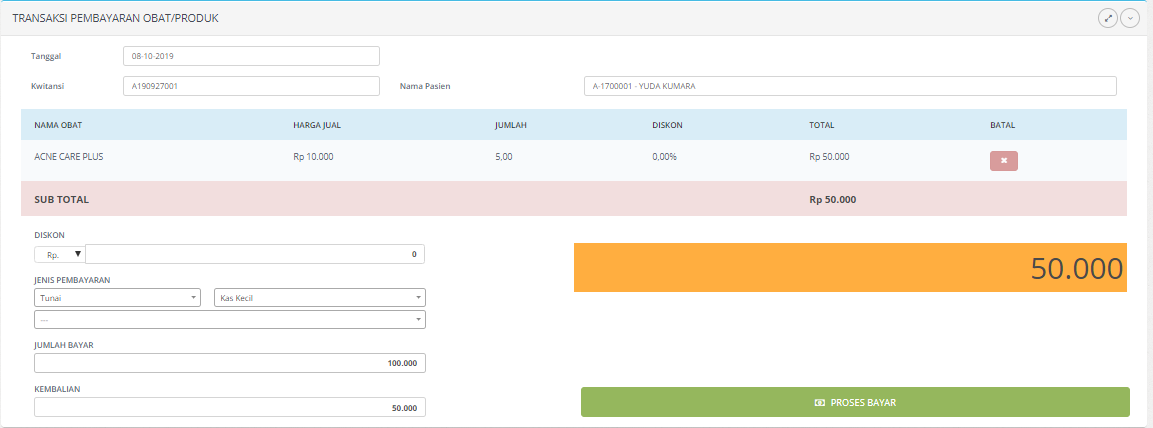The image size is (1153, 428).
Task: Click the Tanggal date field
Action: [x=251, y=56]
